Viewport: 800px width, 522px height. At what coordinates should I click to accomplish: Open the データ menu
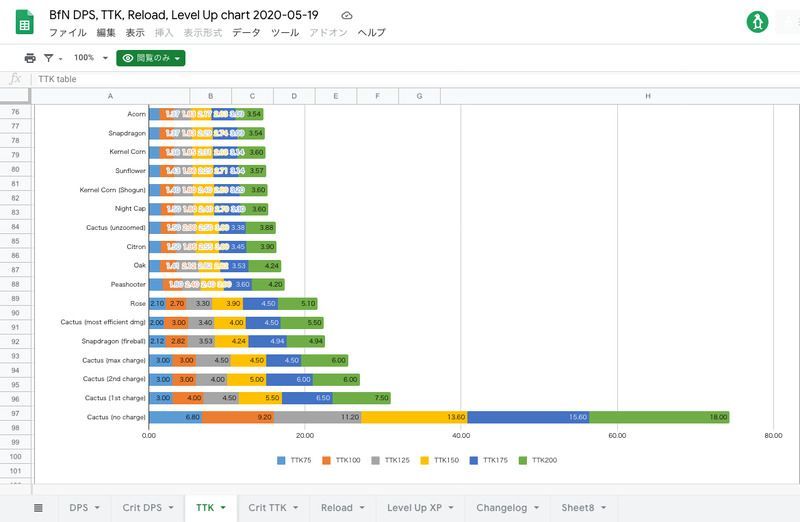246,33
